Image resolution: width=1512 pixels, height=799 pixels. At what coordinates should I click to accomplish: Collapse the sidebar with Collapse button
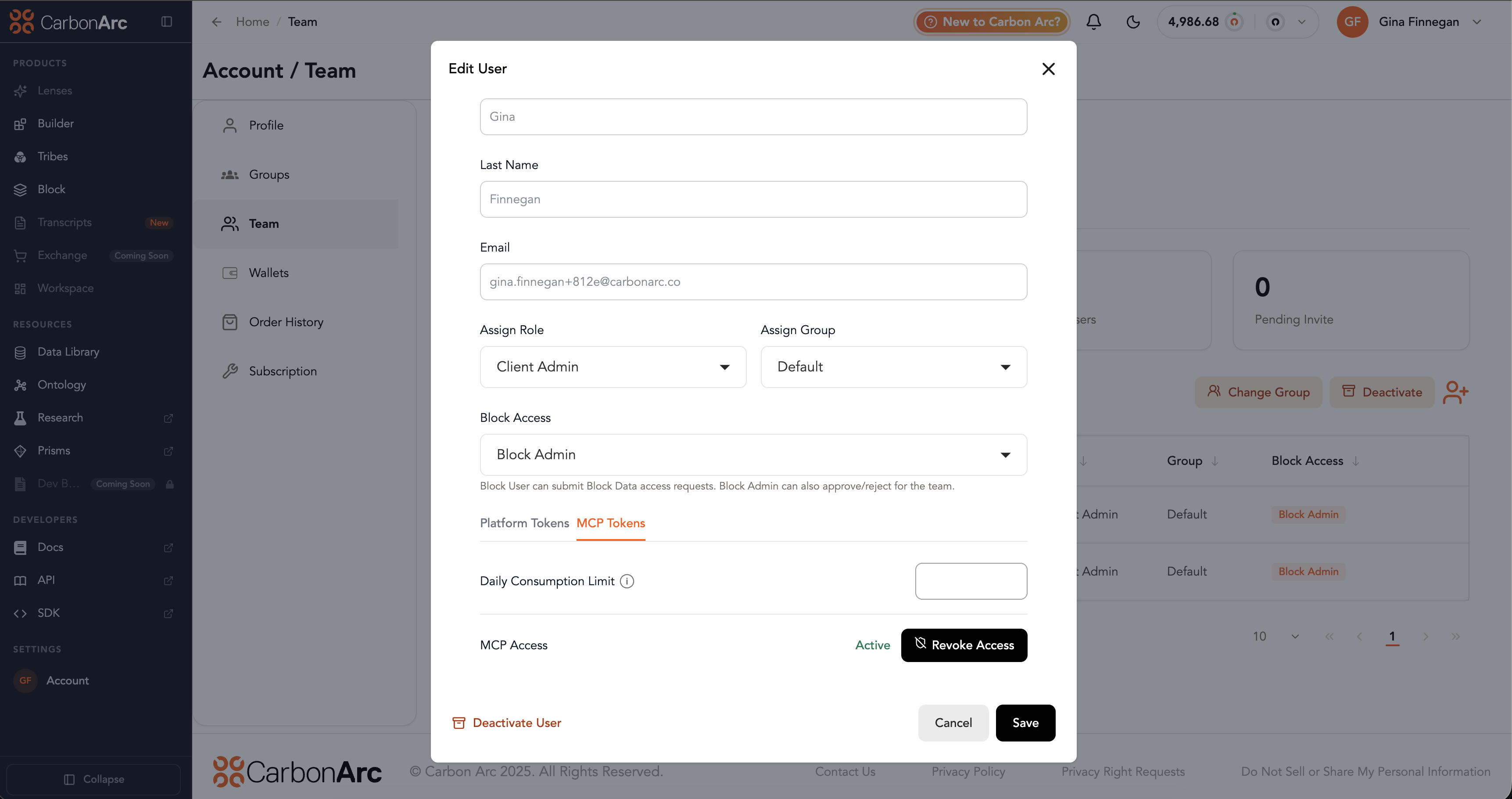click(94, 779)
